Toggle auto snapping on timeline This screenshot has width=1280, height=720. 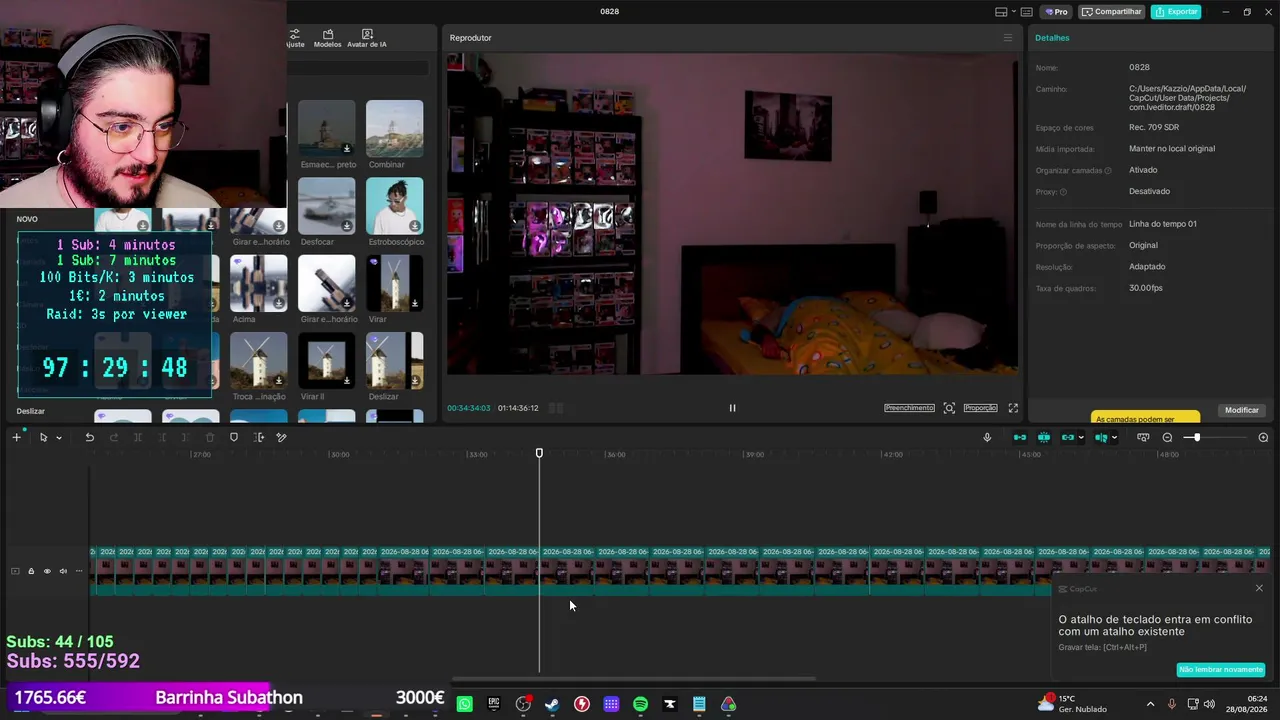click(1044, 437)
